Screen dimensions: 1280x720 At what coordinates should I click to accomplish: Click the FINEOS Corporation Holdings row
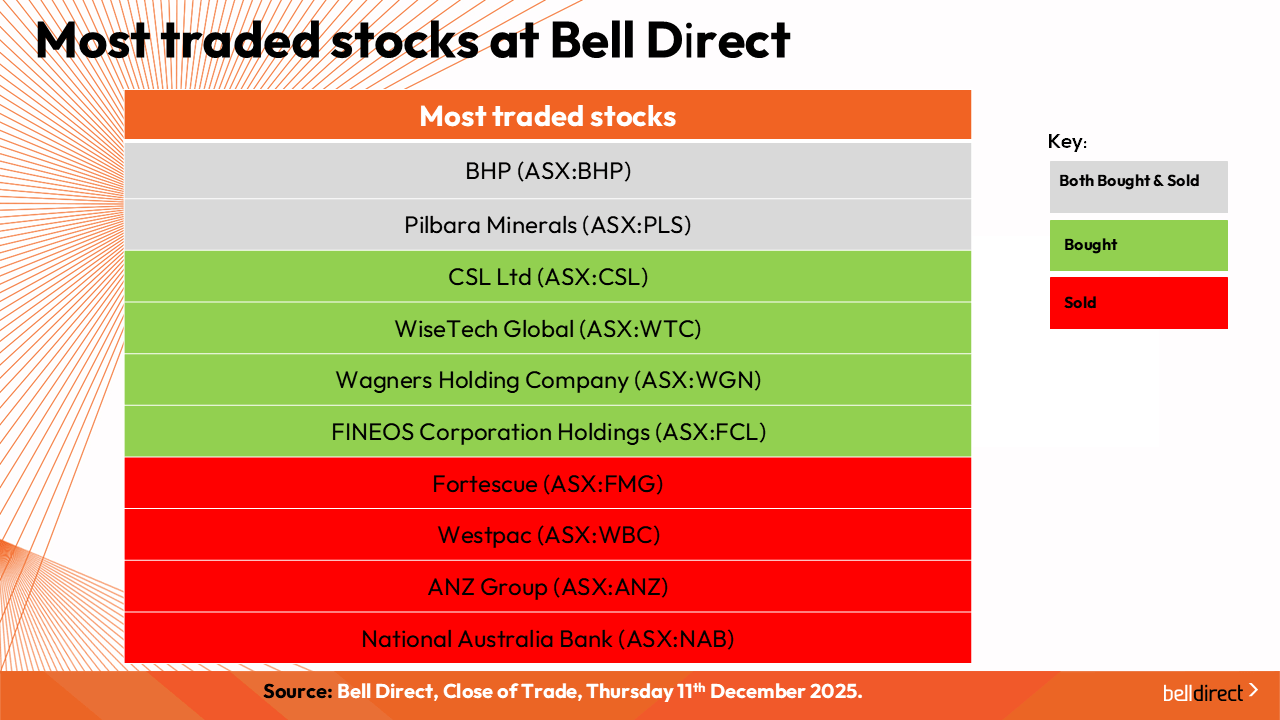547,432
